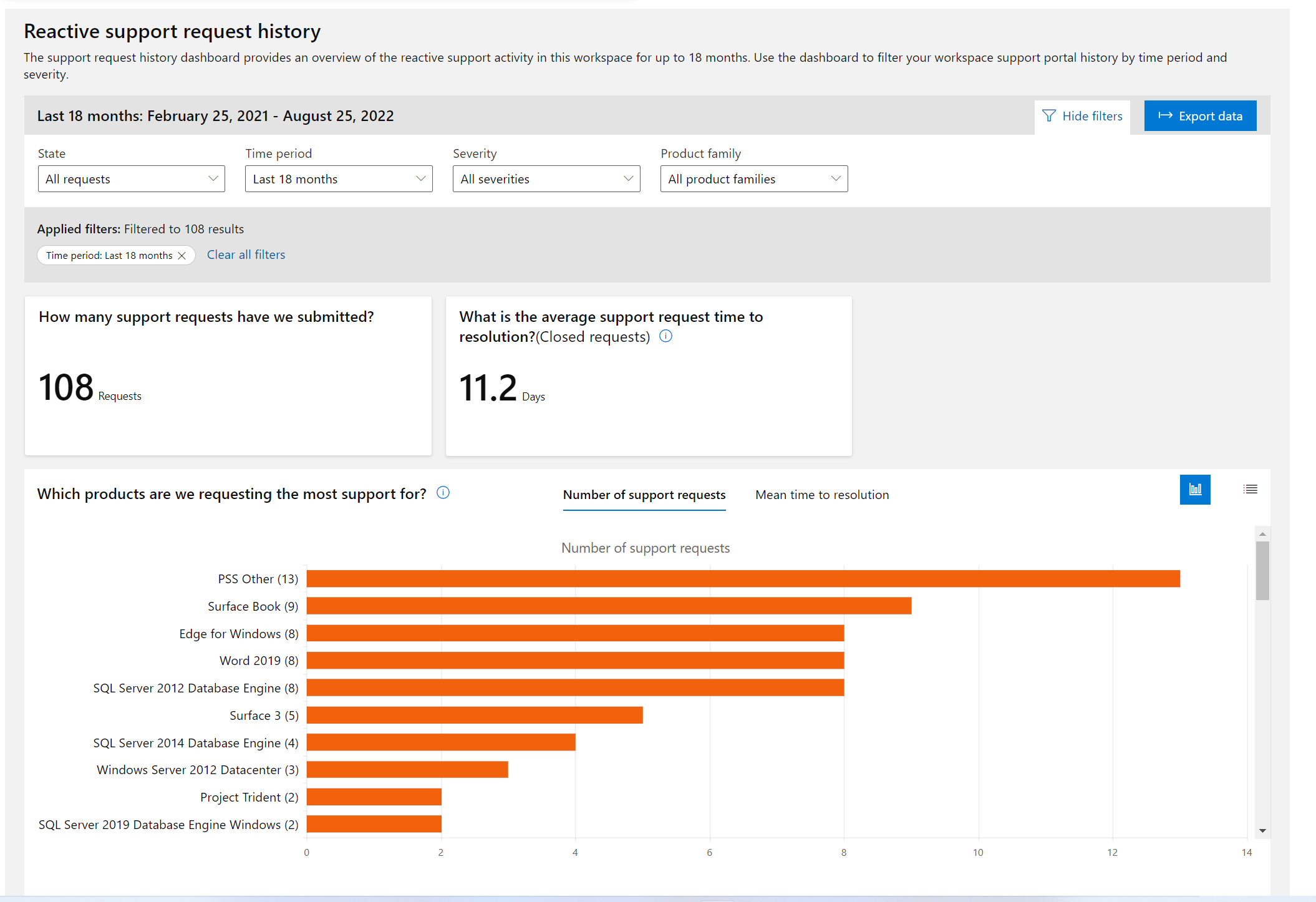Screen dimensions: 1316x902
Task: Click the chart vertical scrollbar thumb
Action: pyautogui.click(x=1262, y=570)
